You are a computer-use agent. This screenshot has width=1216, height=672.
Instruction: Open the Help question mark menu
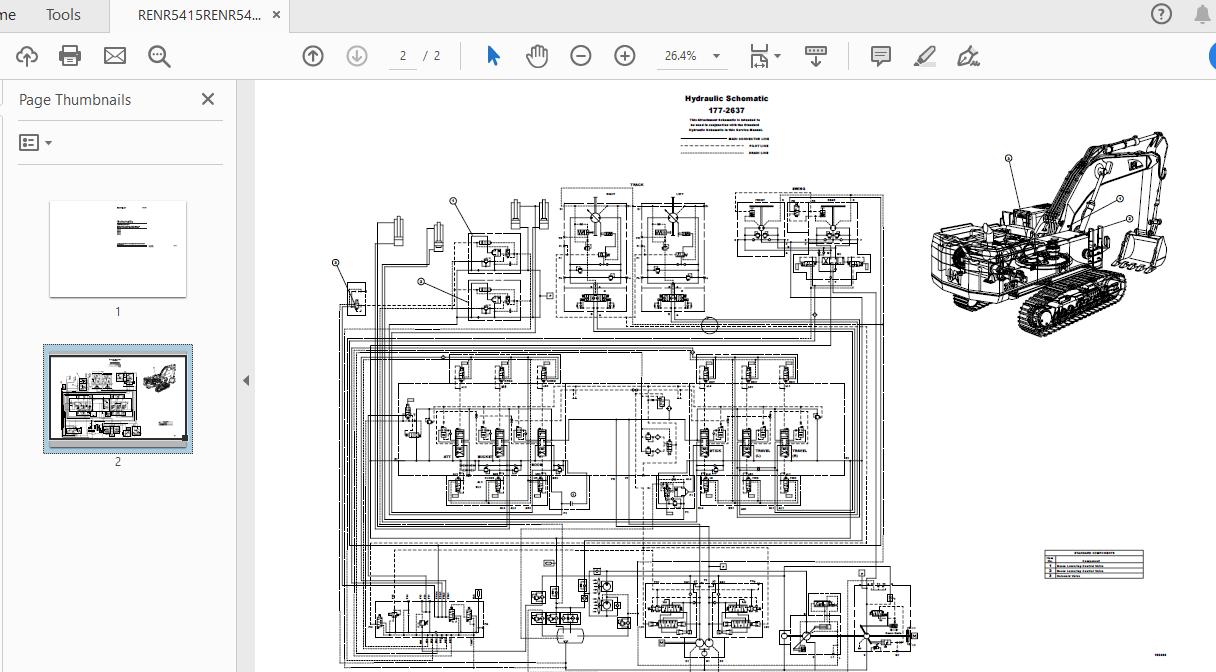click(x=1161, y=14)
